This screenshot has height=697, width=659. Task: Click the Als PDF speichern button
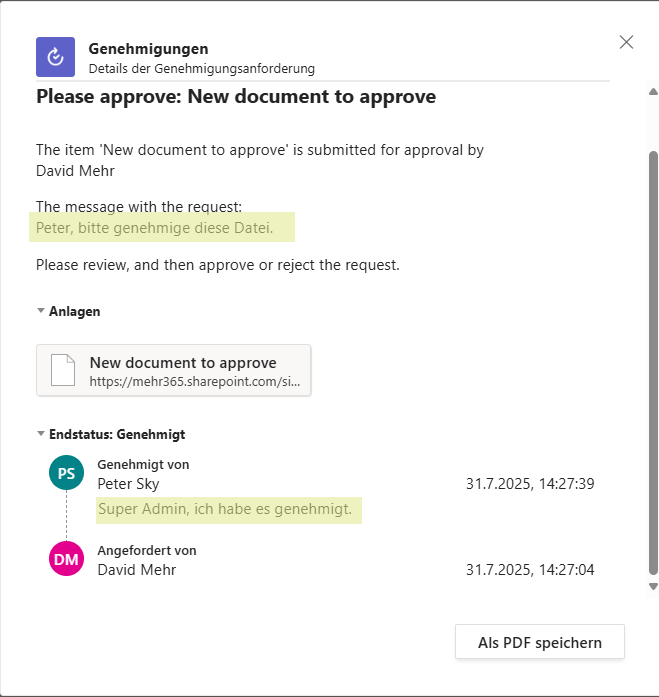tap(539, 642)
